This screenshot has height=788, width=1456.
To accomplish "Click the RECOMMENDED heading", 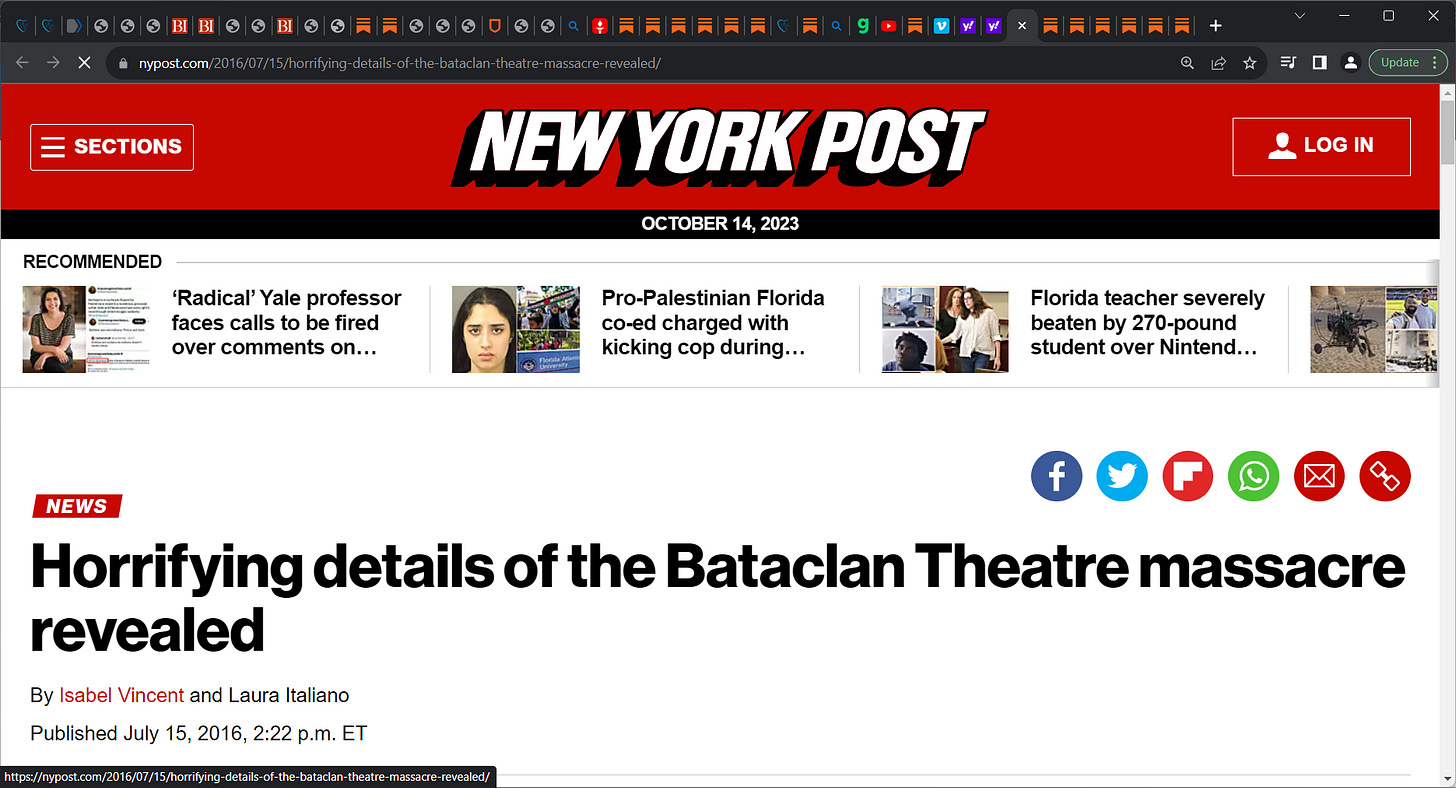I will click(x=92, y=262).
